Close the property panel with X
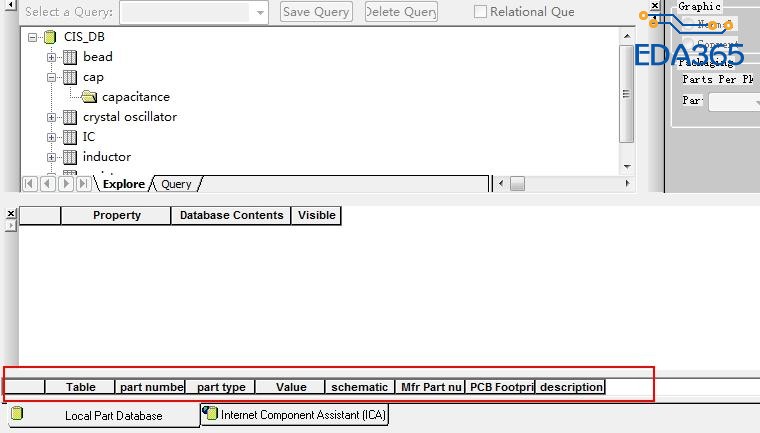The width and height of the screenshot is (760, 433). coord(11,213)
